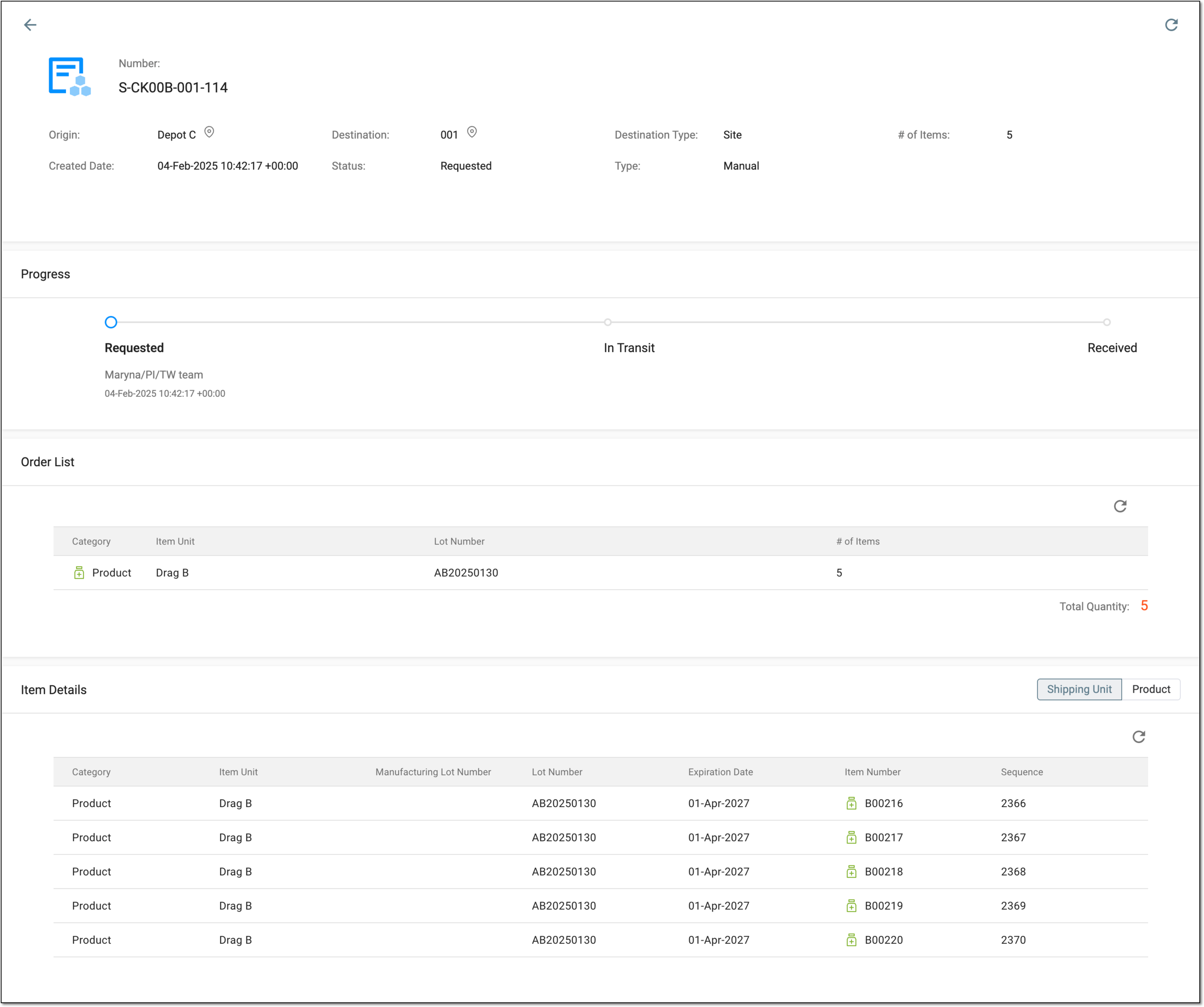Click Item Unit header in Item Details table
The image size is (1204, 1007).
tap(238, 772)
